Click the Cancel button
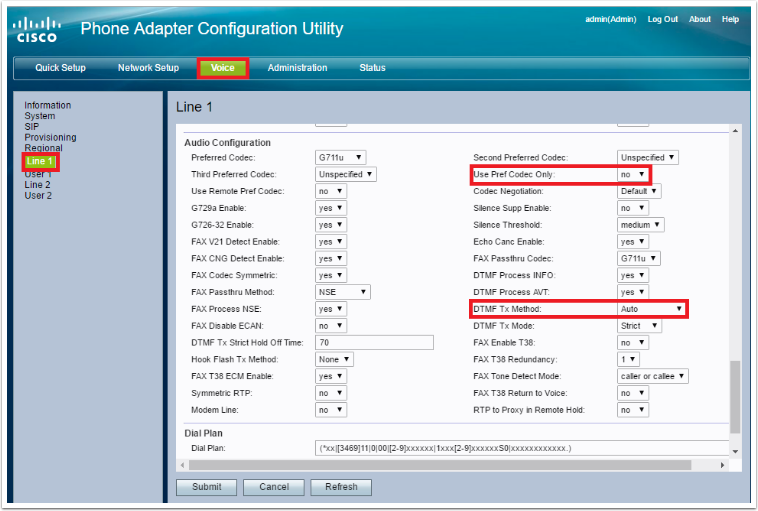Screen dimensions: 758x511 [274, 487]
